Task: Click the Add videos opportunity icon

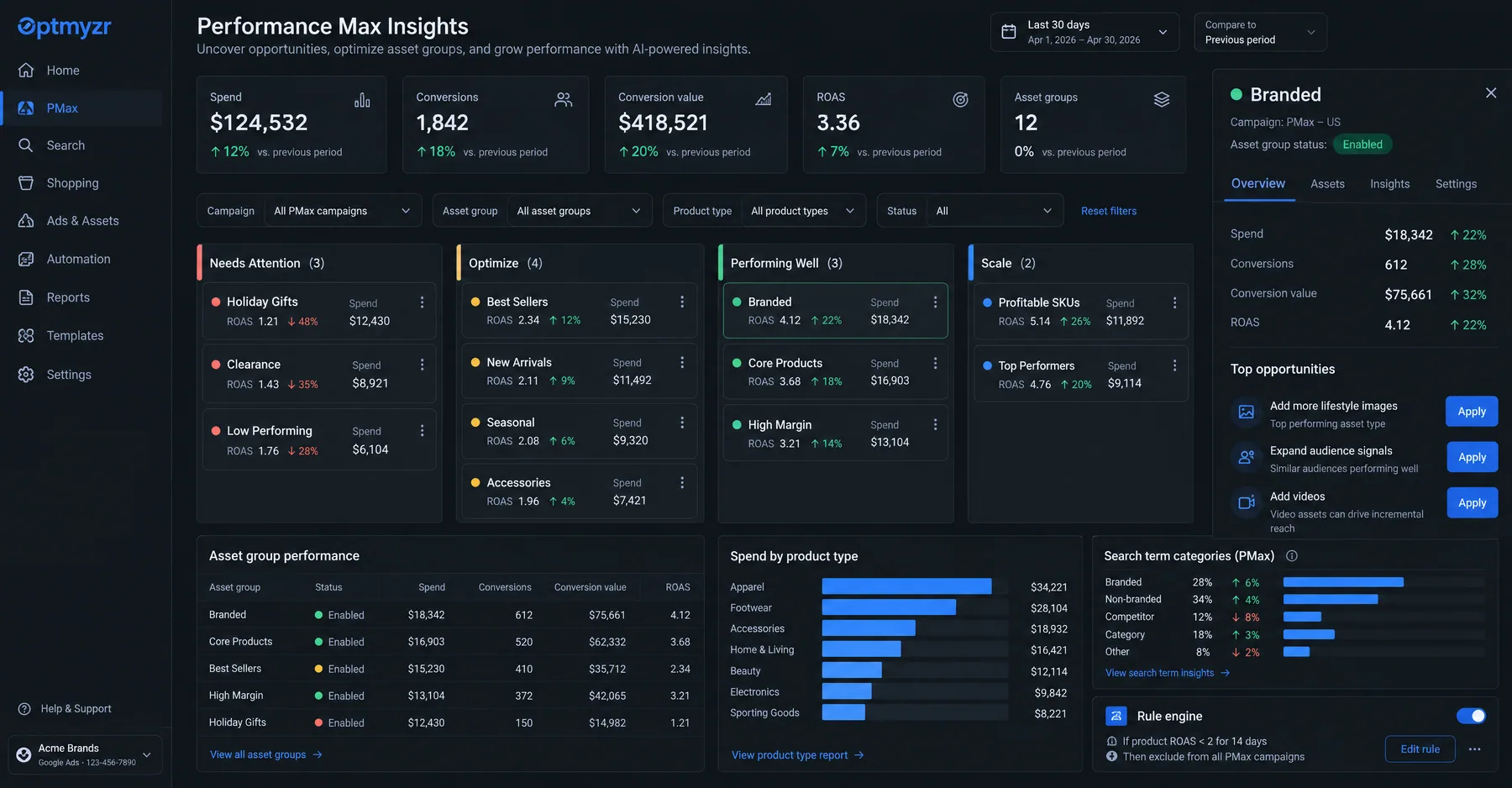Action: click(1247, 502)
